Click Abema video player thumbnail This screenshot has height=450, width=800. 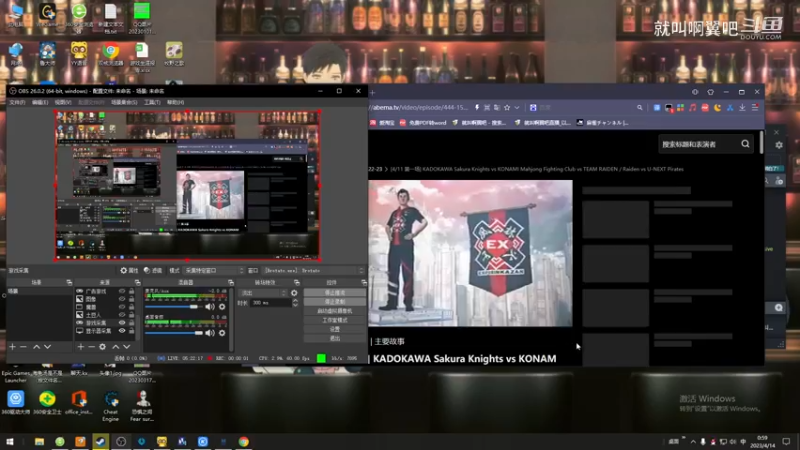pos(470,253)
